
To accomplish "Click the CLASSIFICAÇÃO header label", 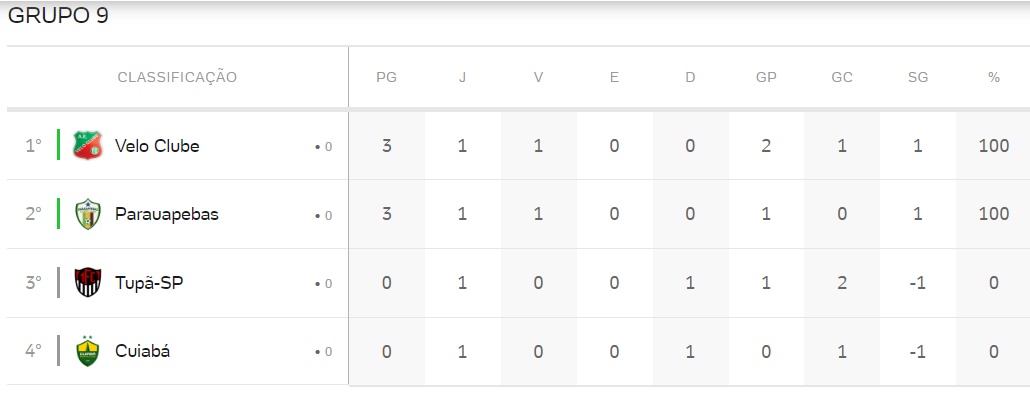I will [x=177, y=78].
